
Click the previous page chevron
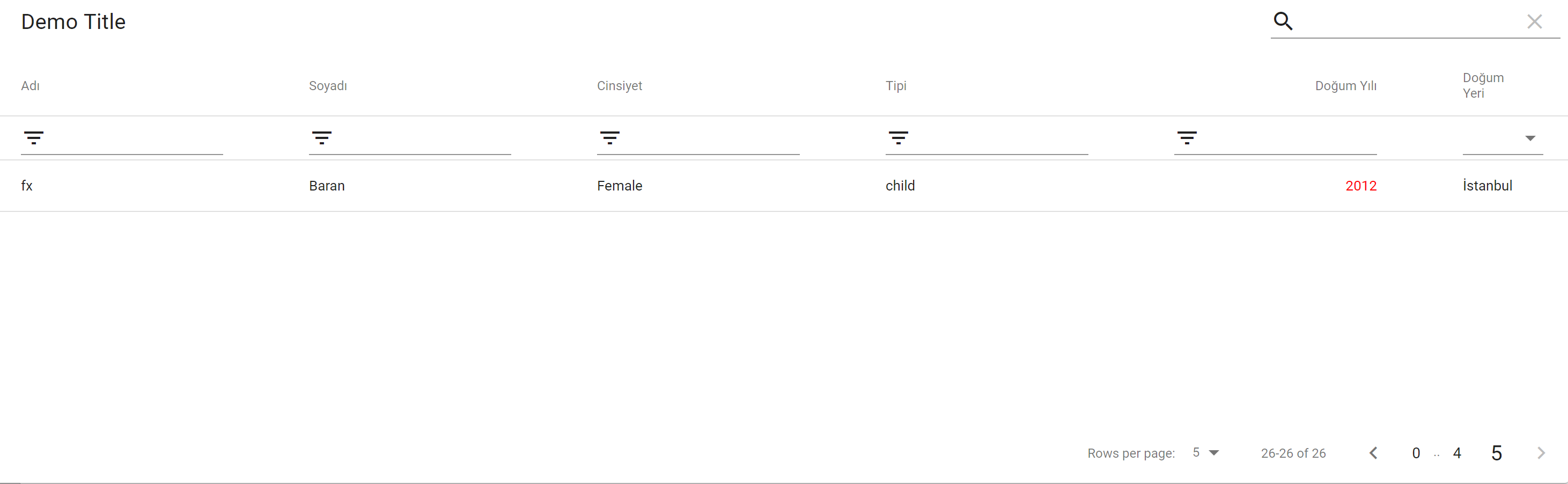1374,452
